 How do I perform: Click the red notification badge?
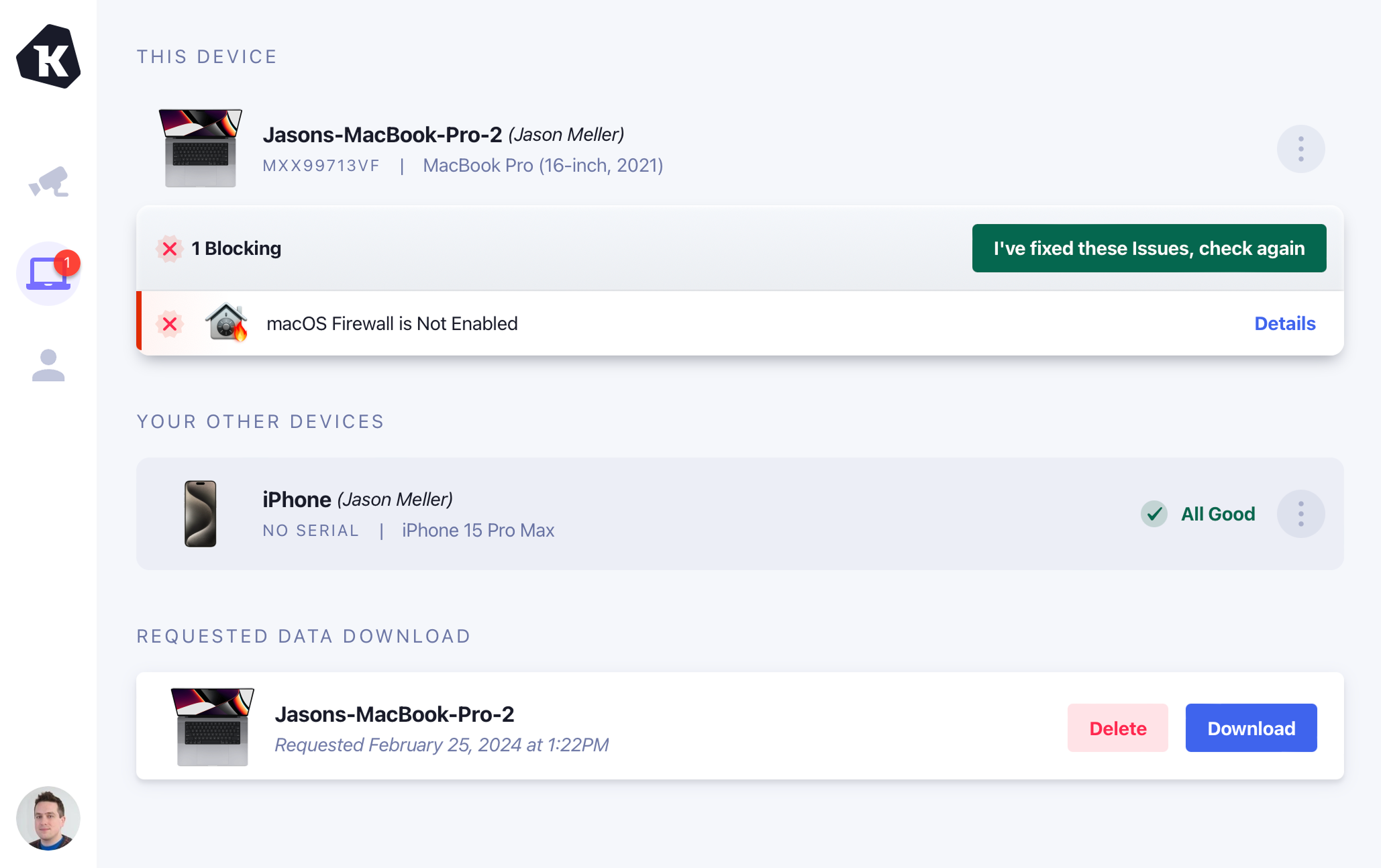click(67, 263)
